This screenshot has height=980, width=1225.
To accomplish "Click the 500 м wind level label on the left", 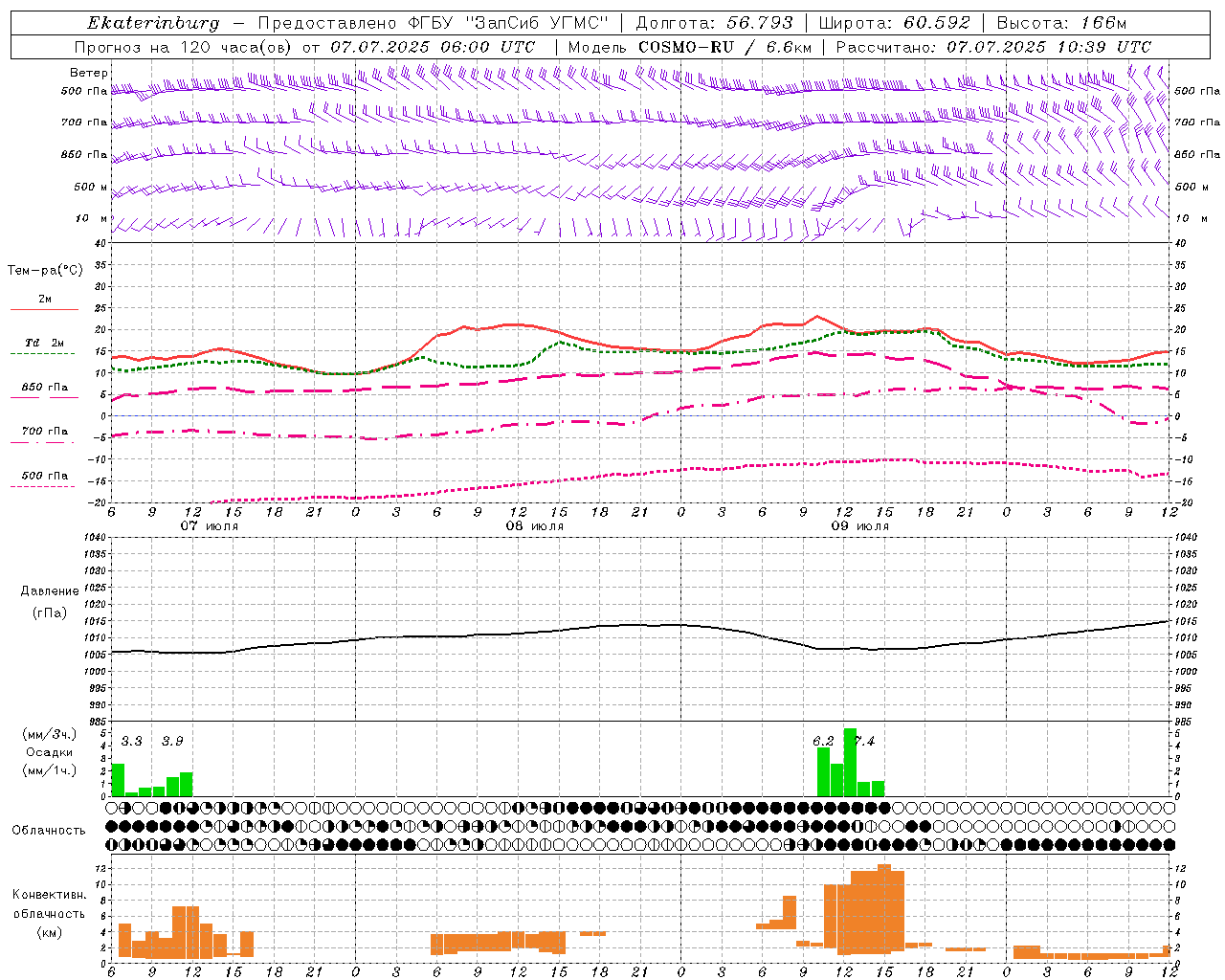I will pos(92,187).
